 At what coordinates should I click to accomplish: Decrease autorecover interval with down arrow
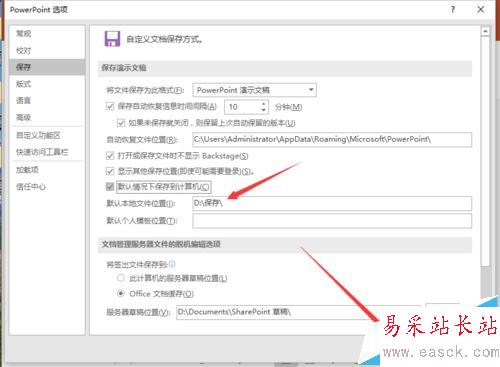264,110
